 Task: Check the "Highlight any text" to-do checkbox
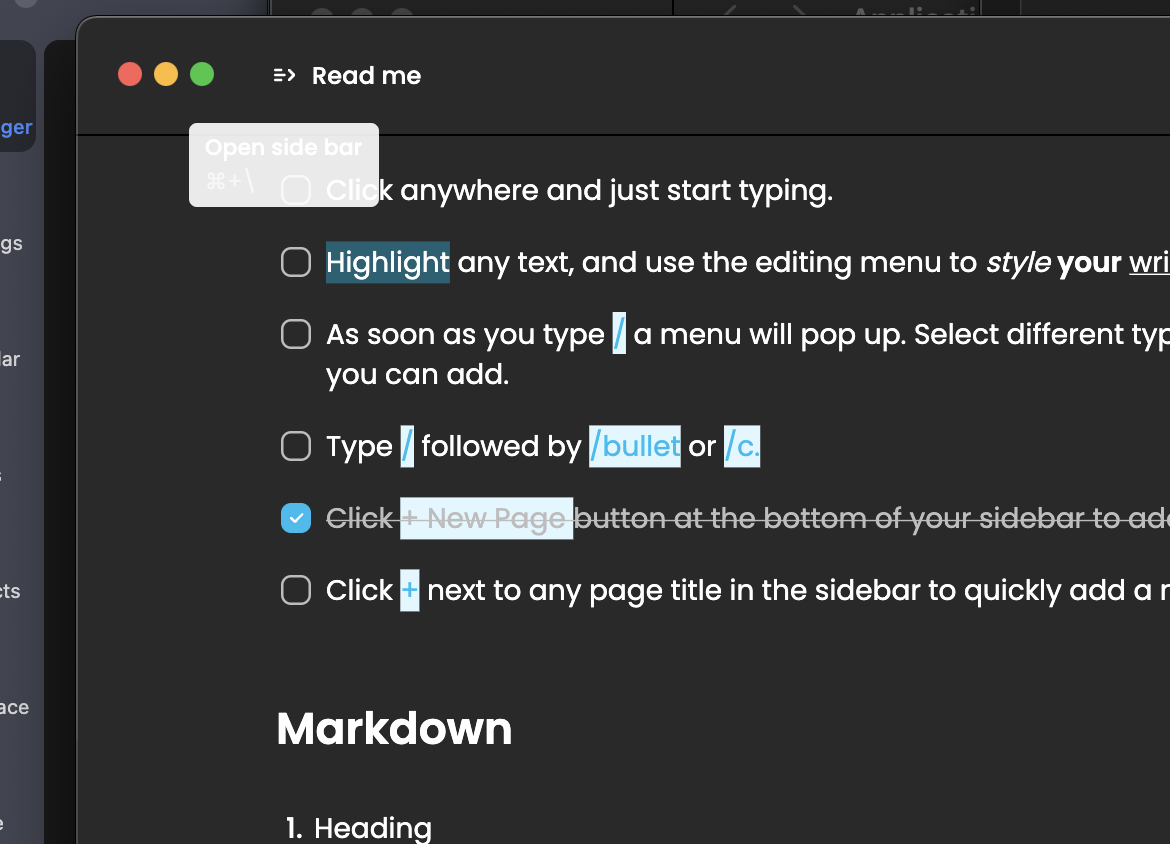pos(296,262)
